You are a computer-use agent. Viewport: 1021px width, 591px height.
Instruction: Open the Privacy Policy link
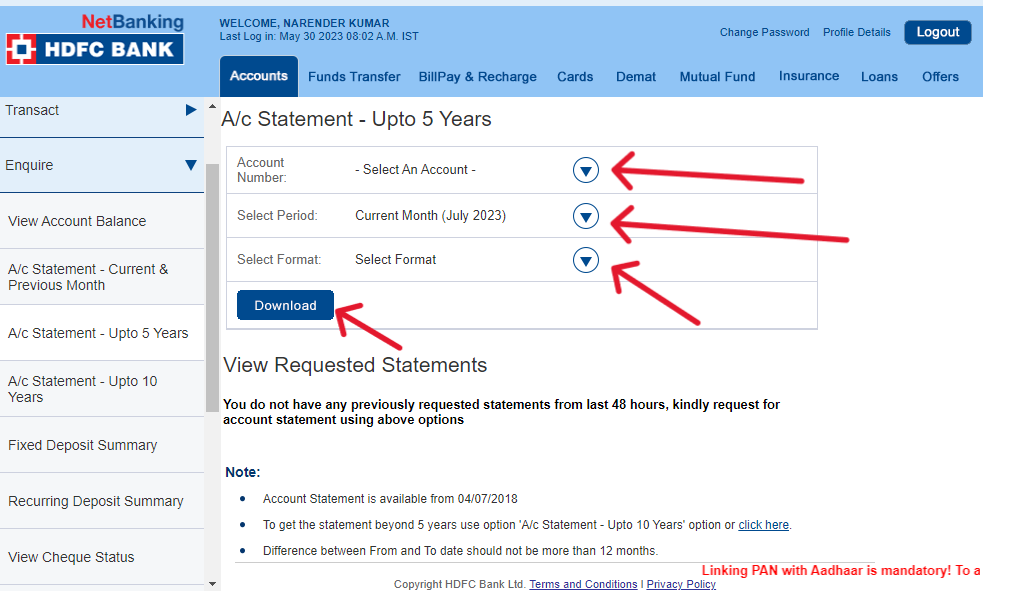680,584
